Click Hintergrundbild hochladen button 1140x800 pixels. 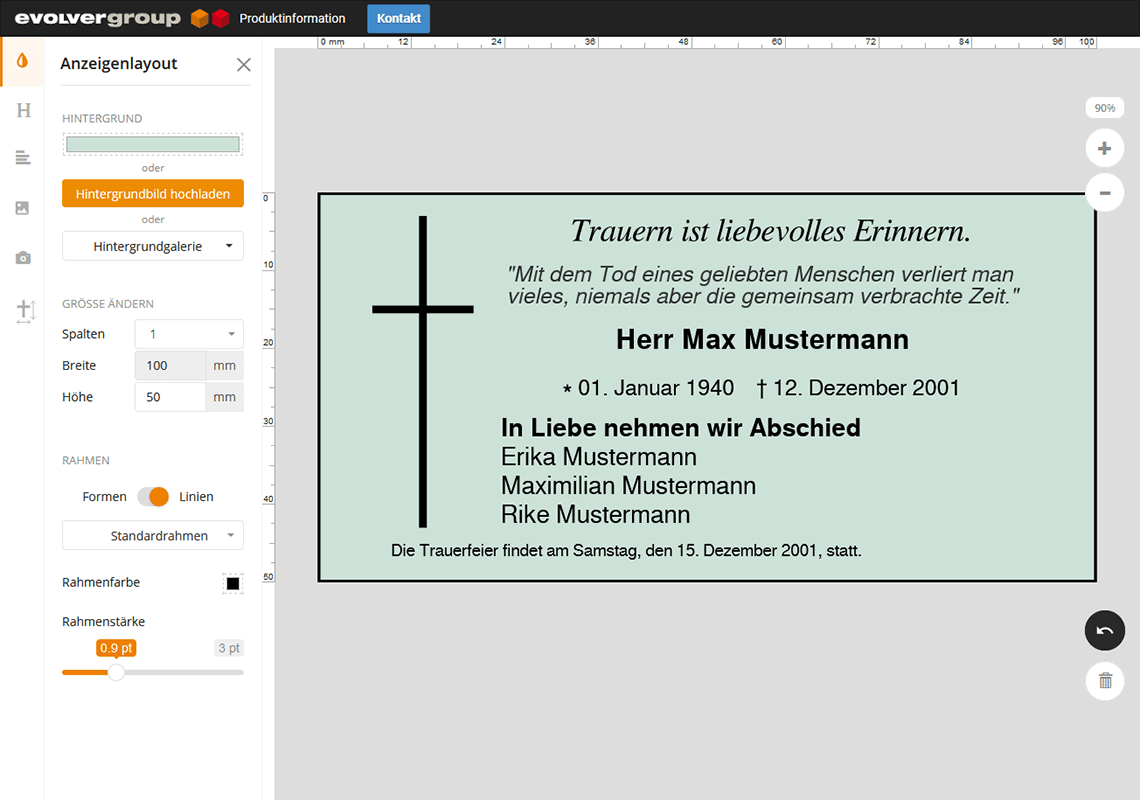tap(153, 194)
